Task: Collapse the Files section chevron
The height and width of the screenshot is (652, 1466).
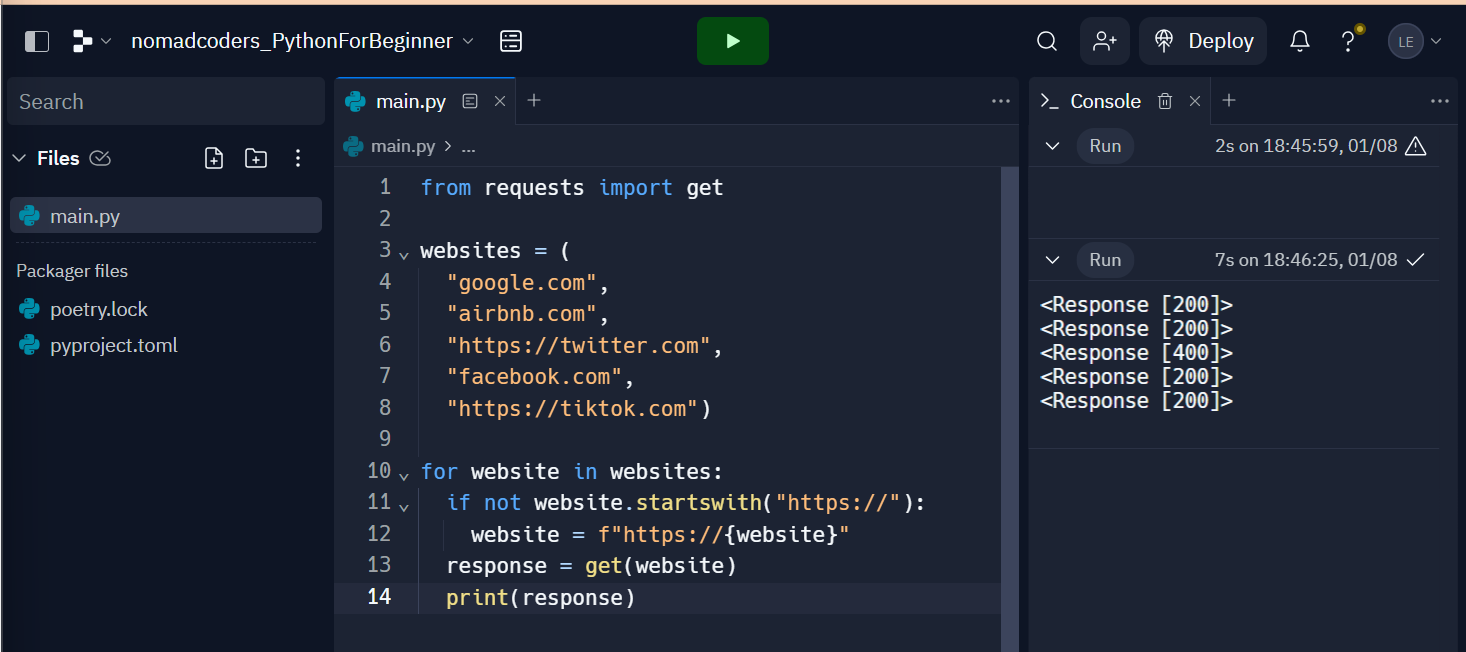Action: pos(18,158)
